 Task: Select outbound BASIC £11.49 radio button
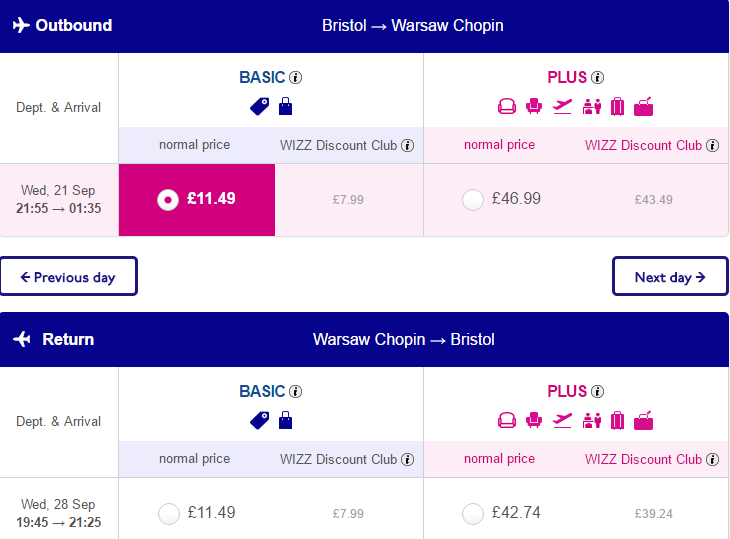tap(168, 200)
